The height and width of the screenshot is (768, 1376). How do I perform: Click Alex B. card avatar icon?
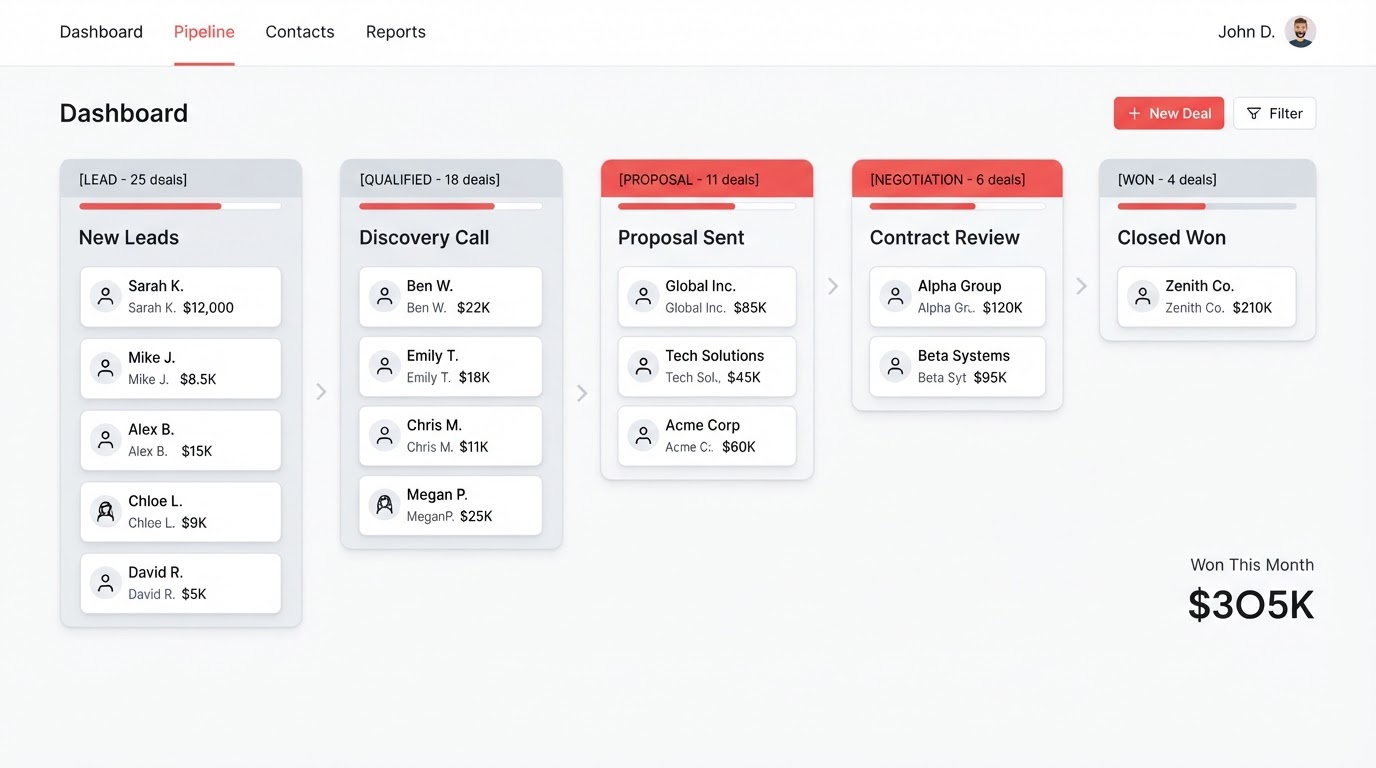point(105,440)
